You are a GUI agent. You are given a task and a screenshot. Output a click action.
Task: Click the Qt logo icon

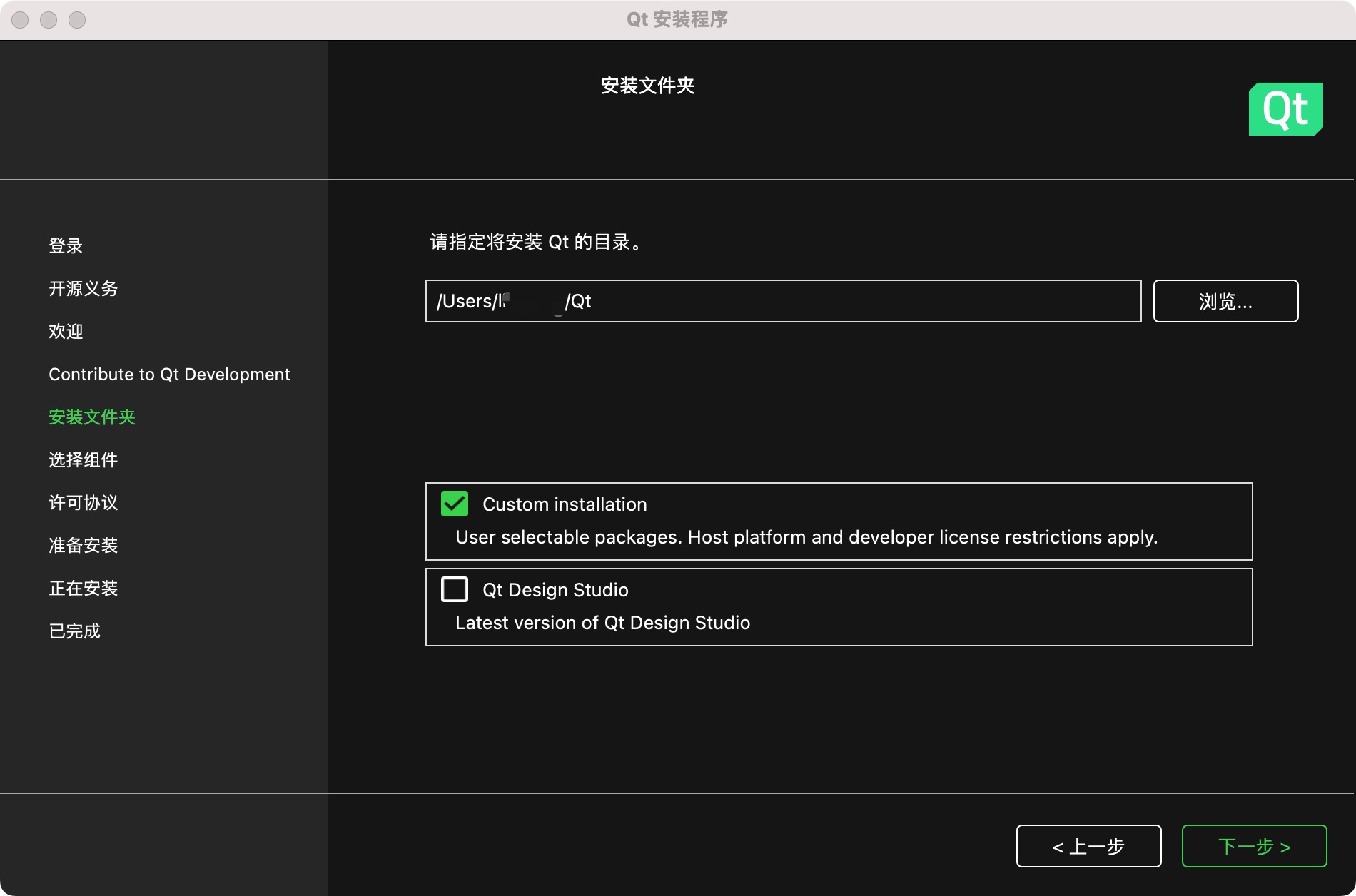[1285, 109]
